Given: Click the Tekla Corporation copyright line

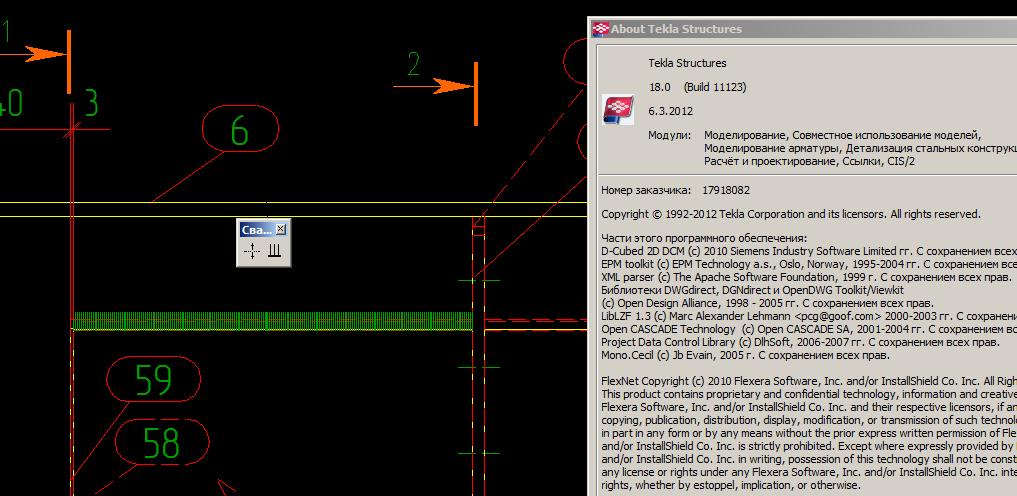Looking at the screenshot, I should [x=790, y=214].
